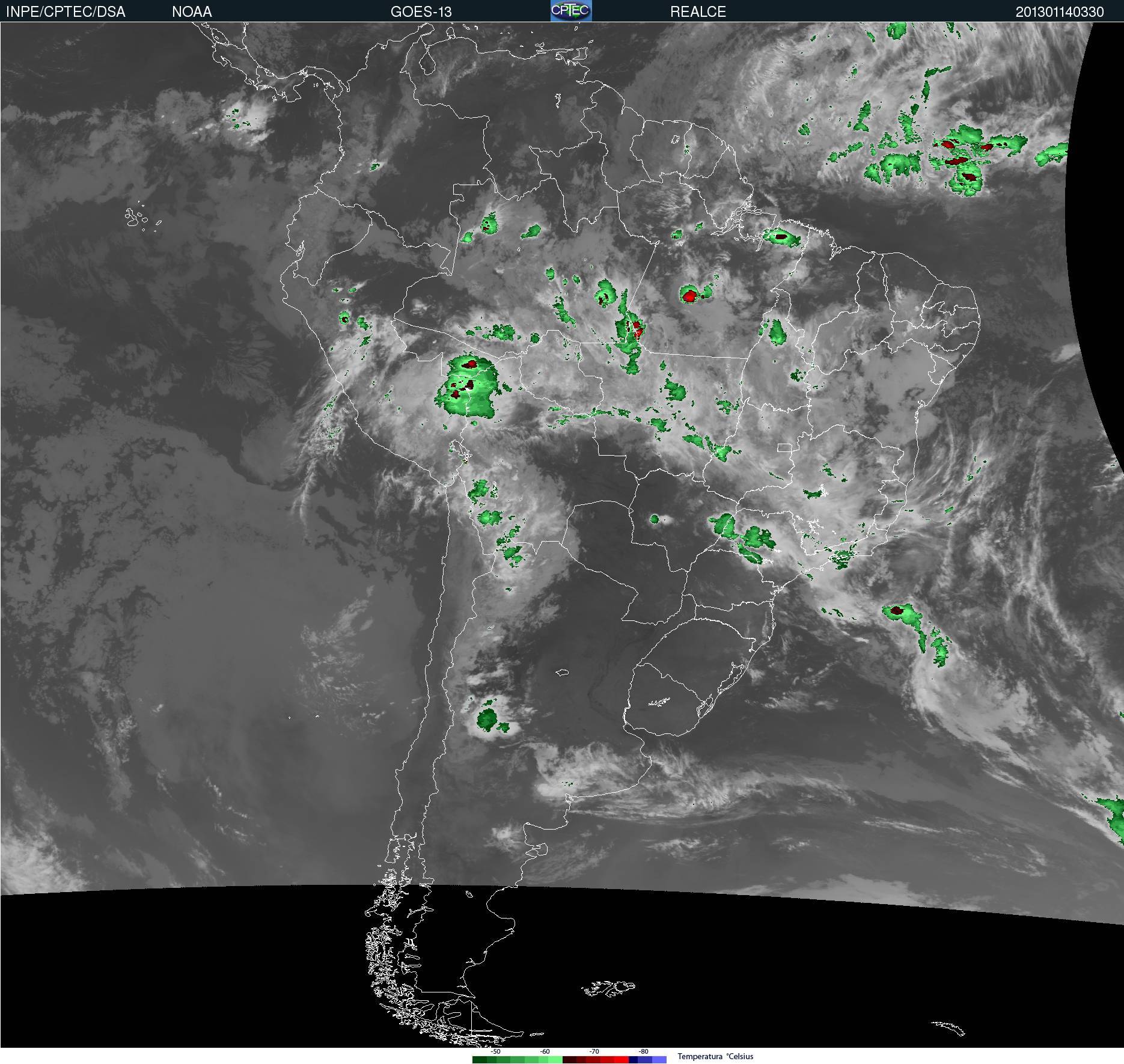1124x1064 pixels.
Task: Click the darkest green swatch in the legend
Action: [480, 1060]
